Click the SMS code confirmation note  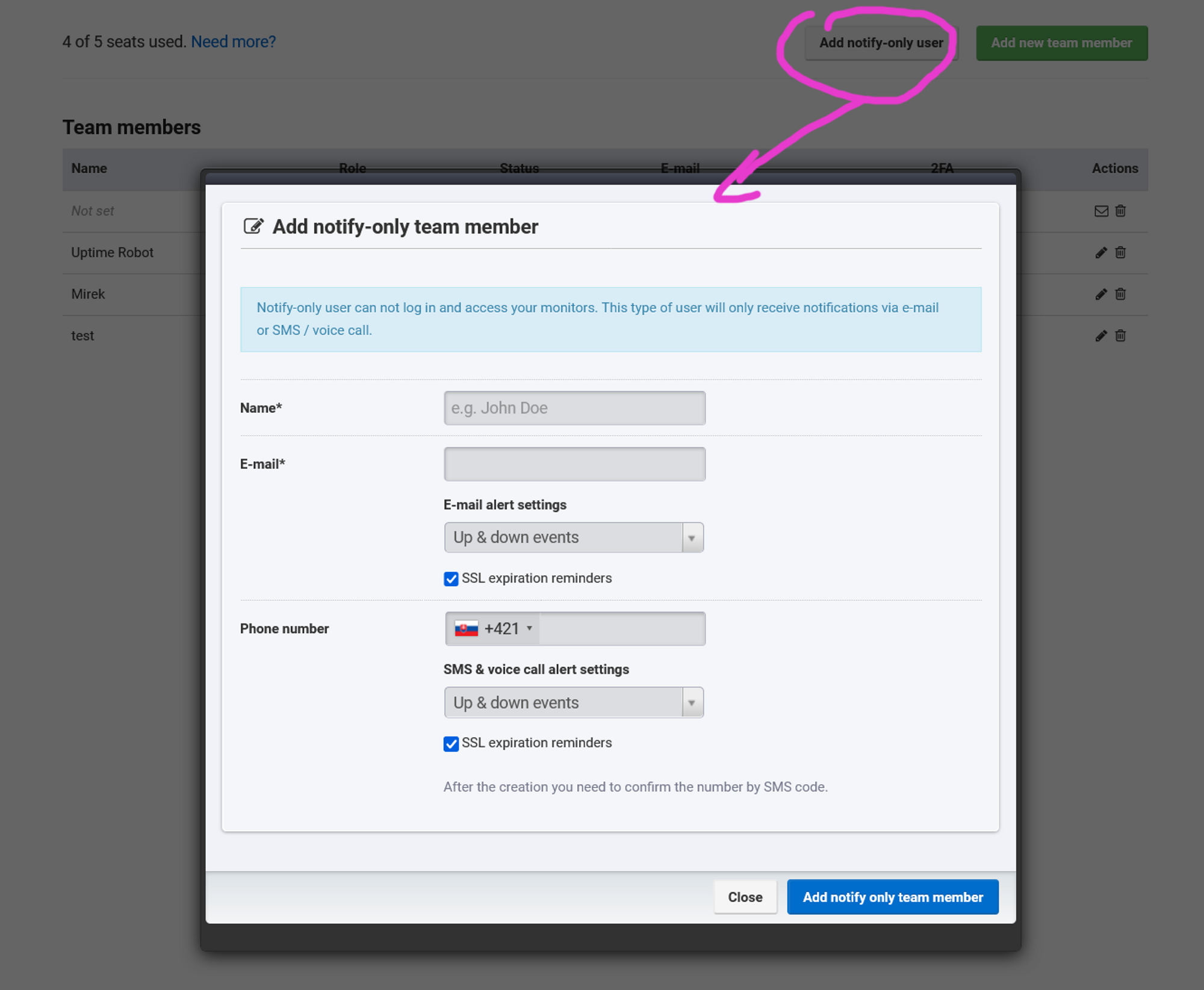pyautogui.click(x=636, y=787)
